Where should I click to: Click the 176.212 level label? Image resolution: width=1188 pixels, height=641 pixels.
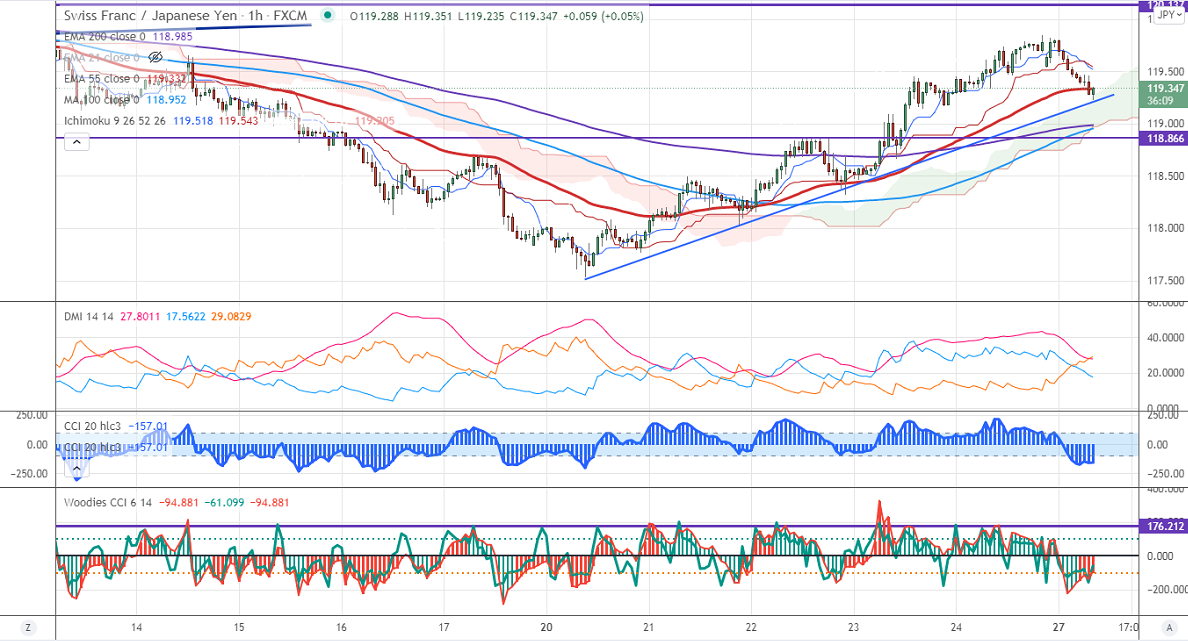1165,526
